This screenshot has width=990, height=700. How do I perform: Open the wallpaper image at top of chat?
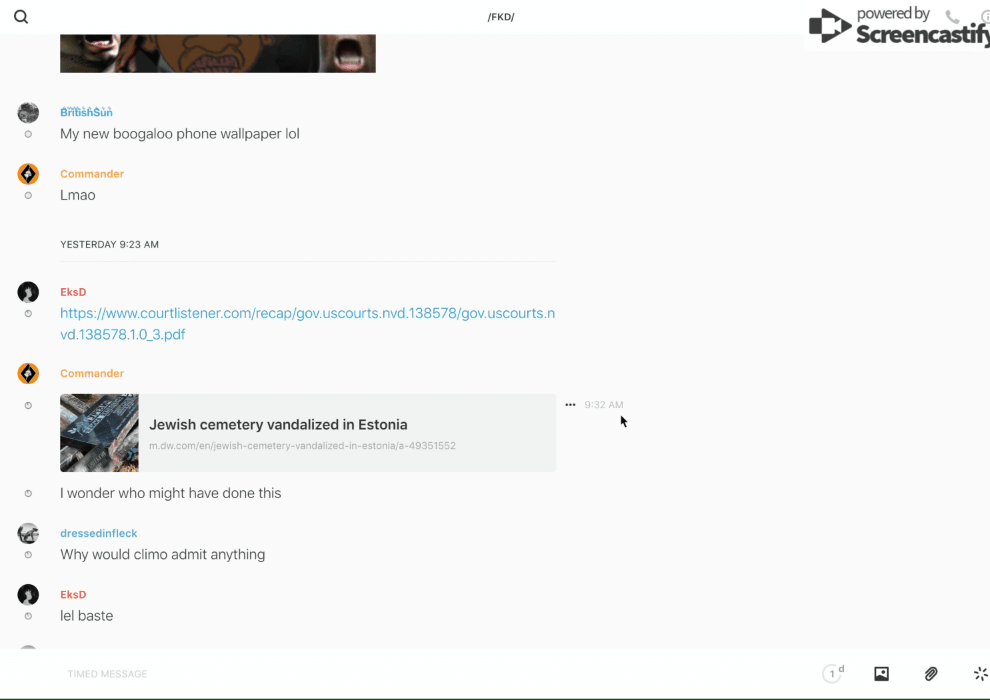point(217,53)
